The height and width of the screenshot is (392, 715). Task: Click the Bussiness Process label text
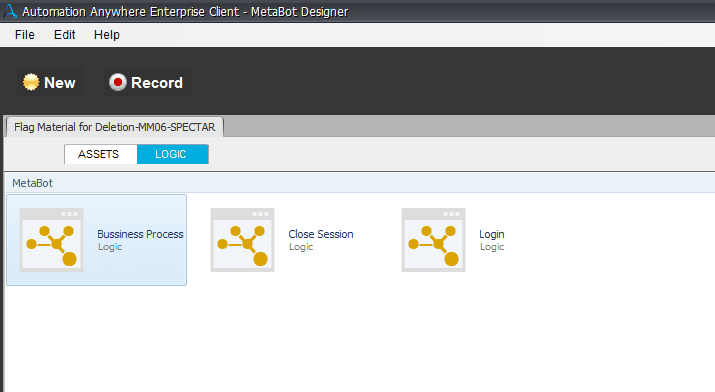140,234
